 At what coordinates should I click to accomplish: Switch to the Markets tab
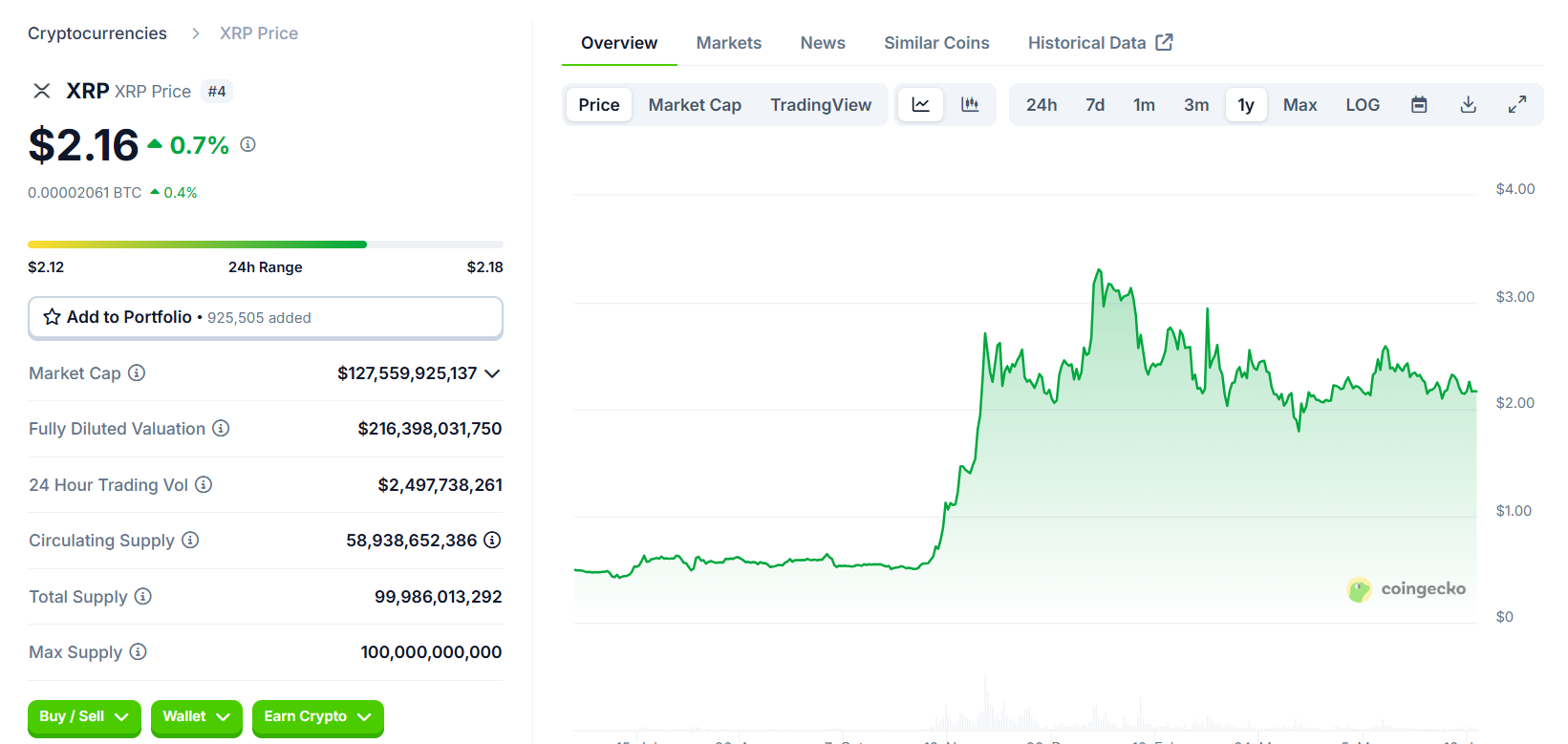[x=728, y=43]
